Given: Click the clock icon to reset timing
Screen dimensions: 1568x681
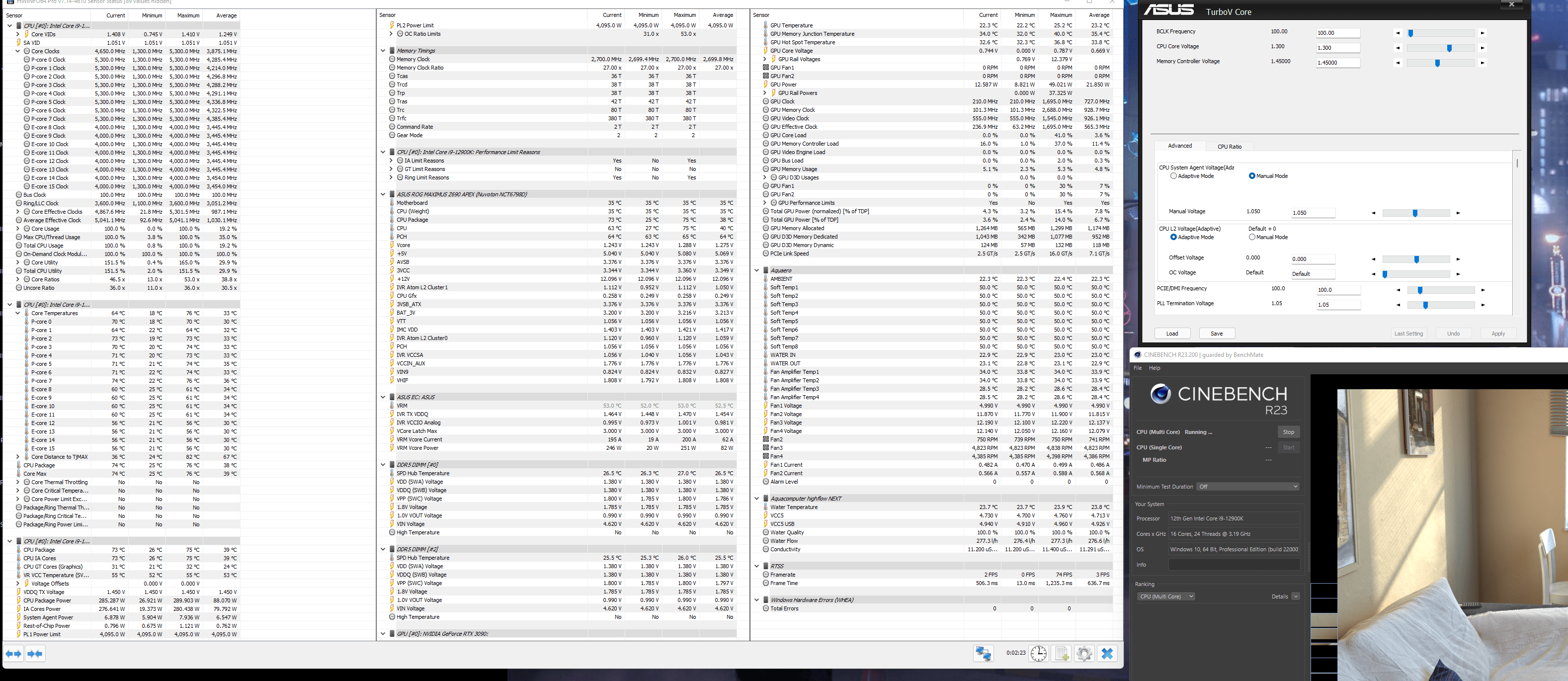Looking at the screenshot, I should tap(1038, 653).
